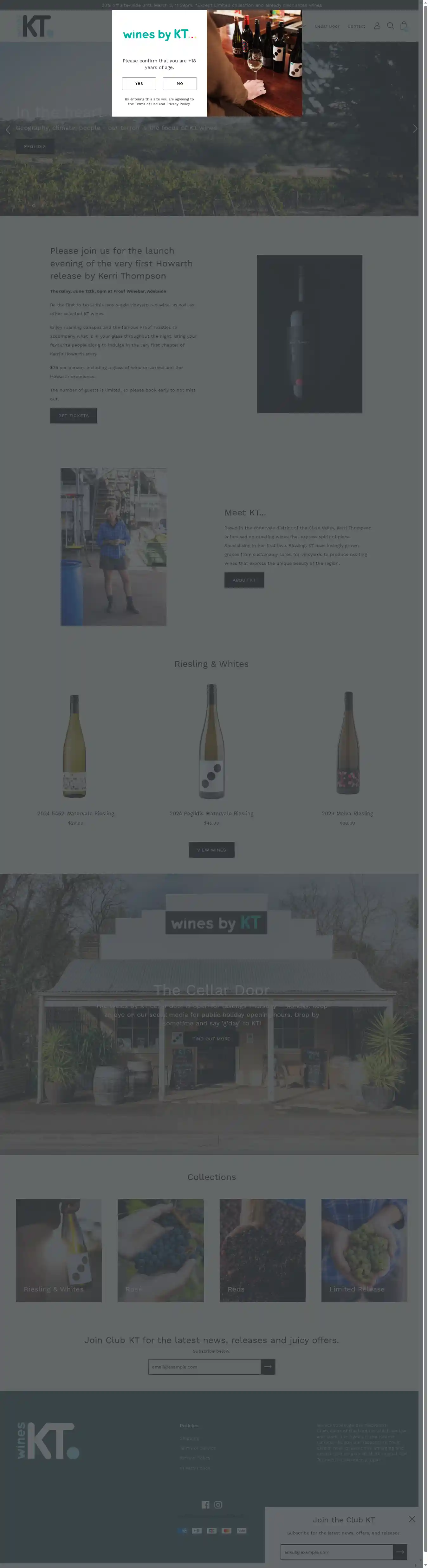This screenshot has height=1568, width=428.
Task: Submit the Club KT newsletter arrow
Action: coord(268,1367)
